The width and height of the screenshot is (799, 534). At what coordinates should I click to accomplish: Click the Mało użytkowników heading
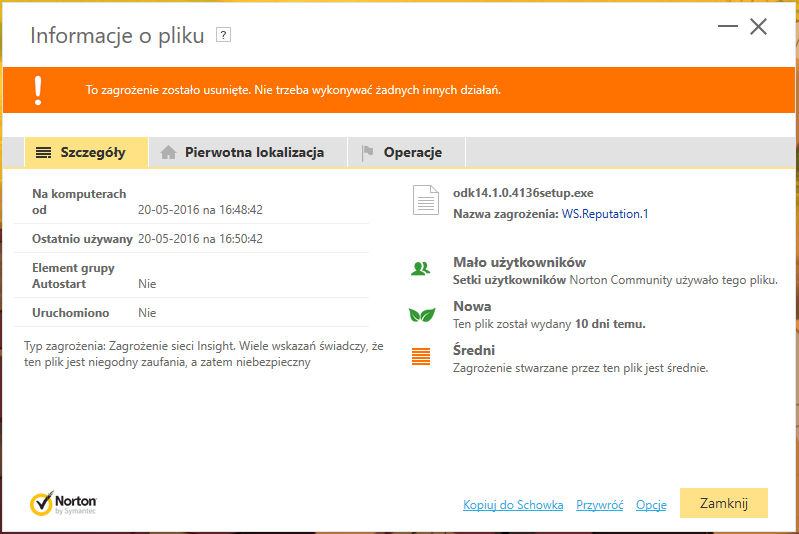tap(519, 262)
